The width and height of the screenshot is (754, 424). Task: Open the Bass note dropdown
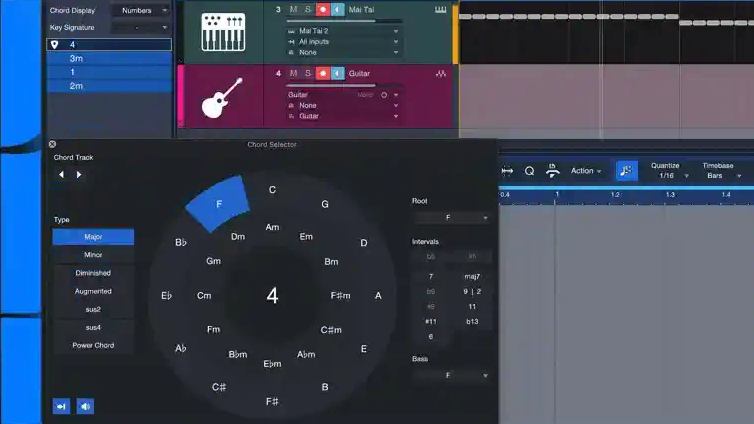(451, 375)
